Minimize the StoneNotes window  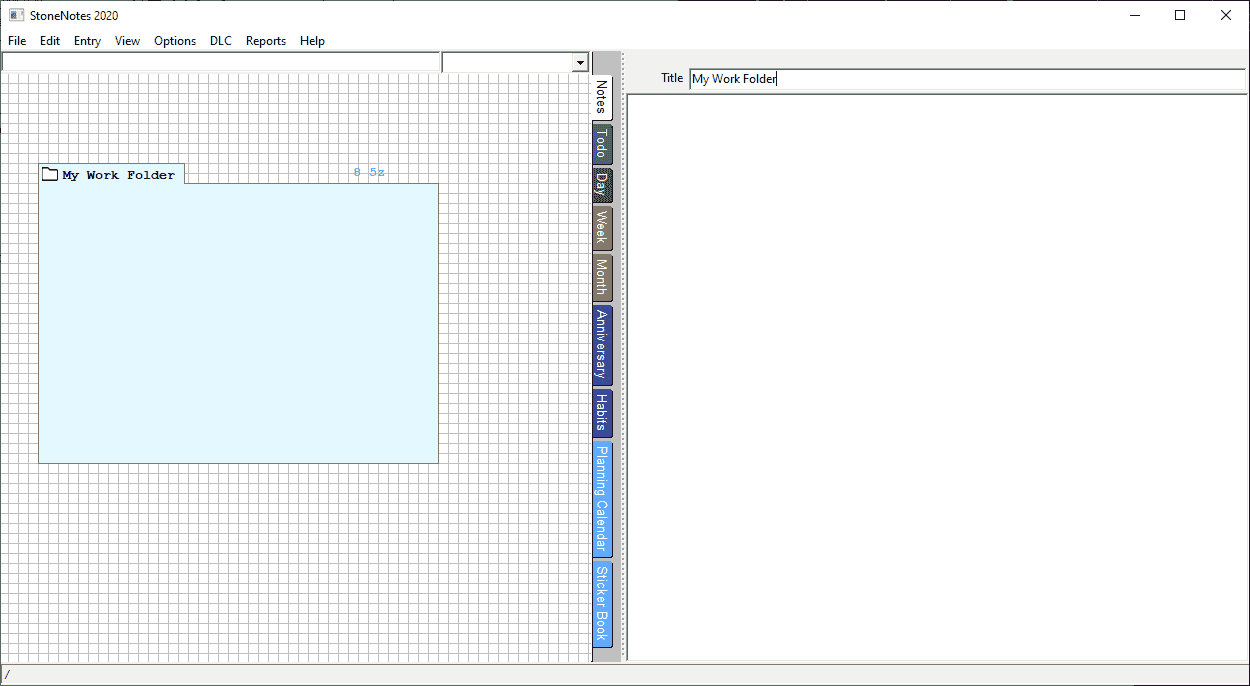[1135, 15]
